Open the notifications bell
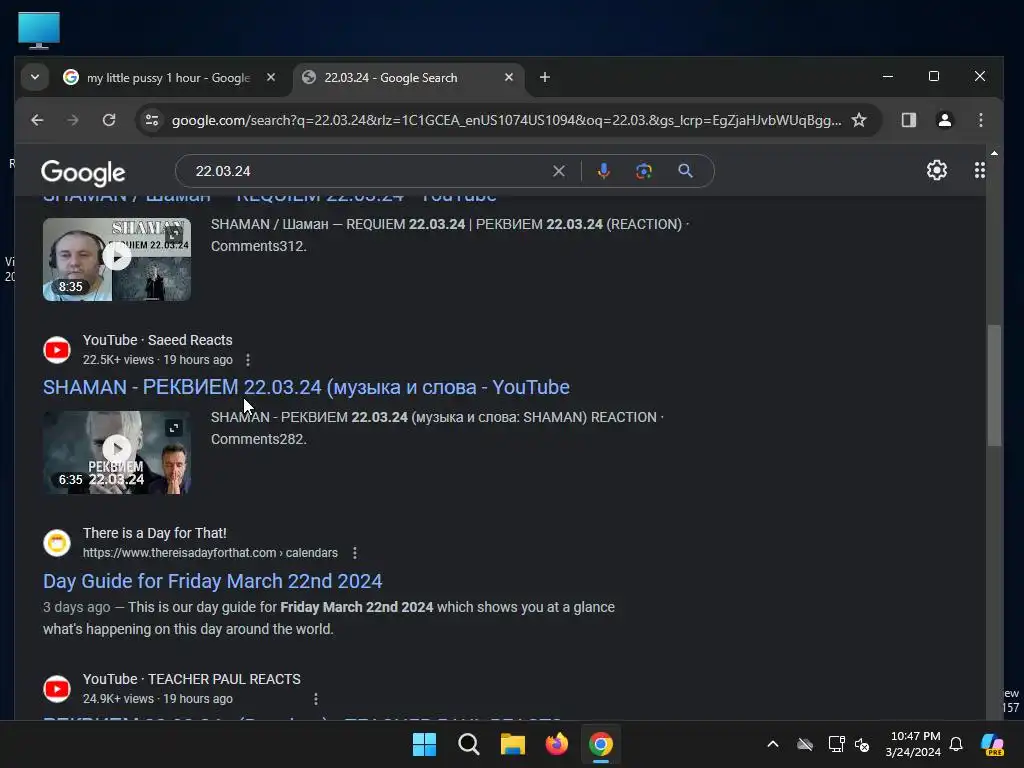 tap(956, 744)
